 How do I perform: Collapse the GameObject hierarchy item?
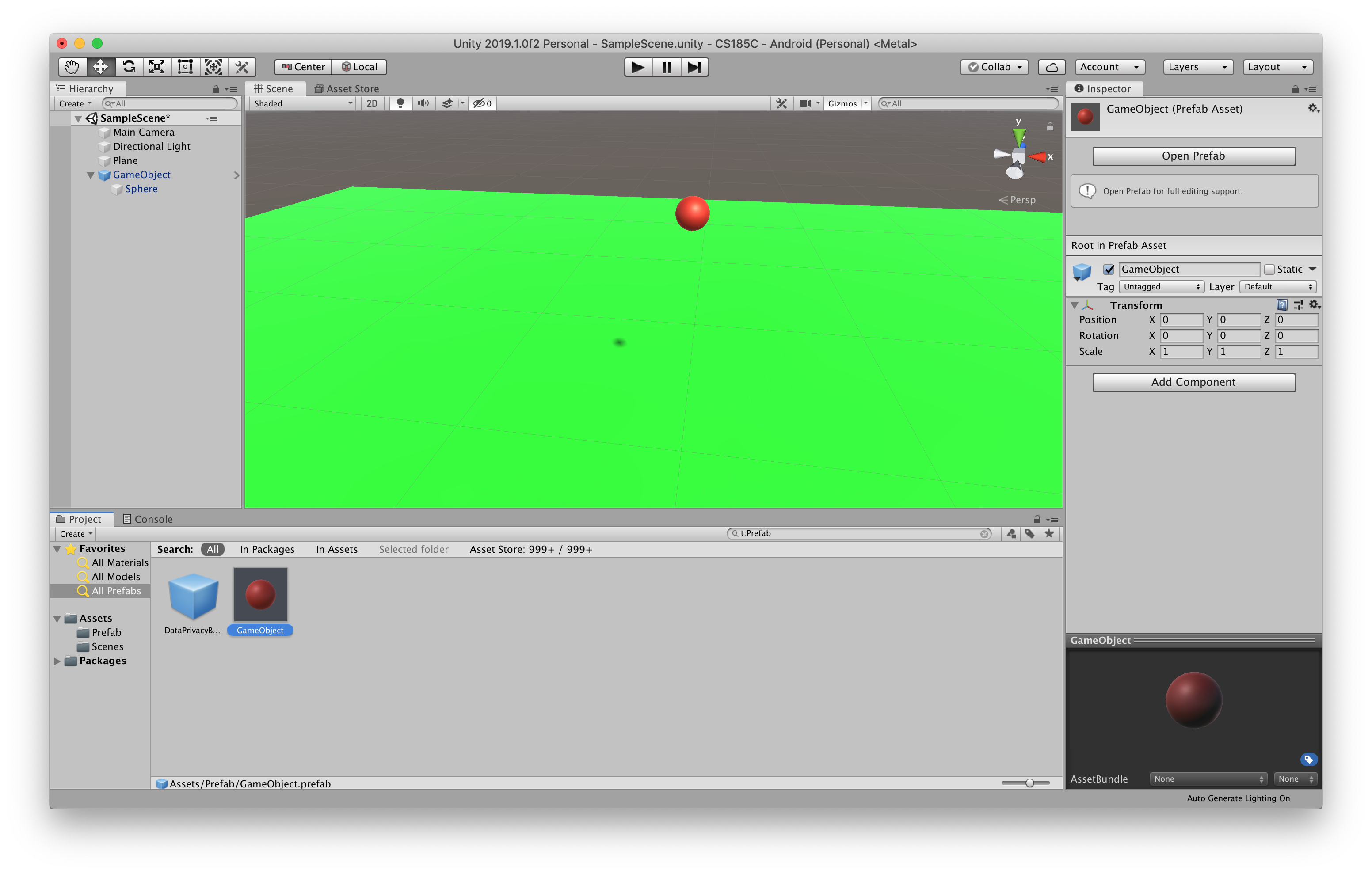pos(91,175)
